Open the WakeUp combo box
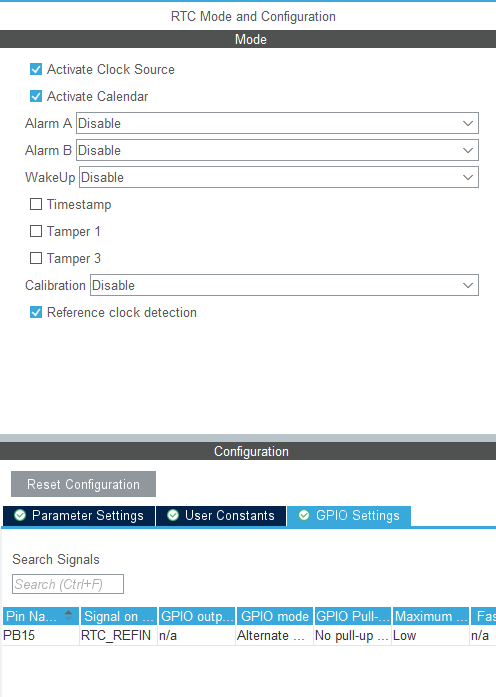Viewport: 496px width, 697px height. pyautogui.click(x=279, y=177)
